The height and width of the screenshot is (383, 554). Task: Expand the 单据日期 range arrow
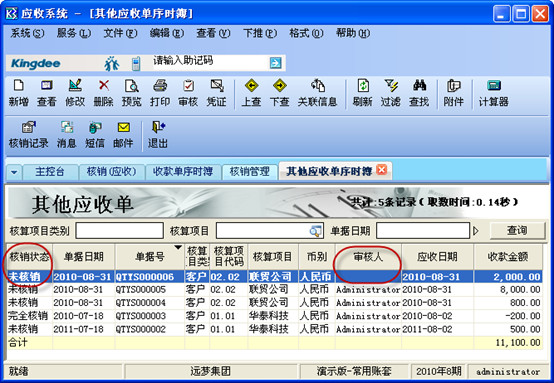tap(476, 231)
